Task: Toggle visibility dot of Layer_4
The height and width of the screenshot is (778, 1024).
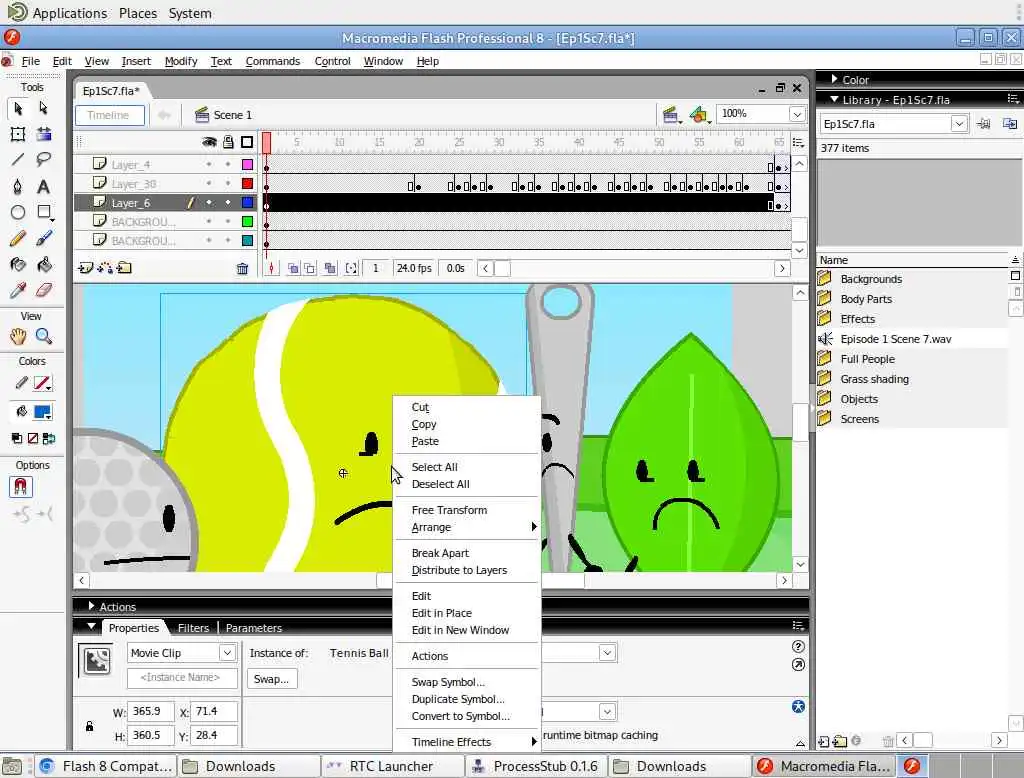Action: click(209, 165)
